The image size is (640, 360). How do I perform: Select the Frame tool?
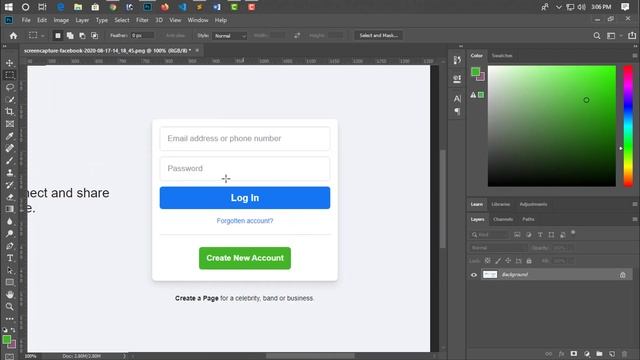coord(10,124)
